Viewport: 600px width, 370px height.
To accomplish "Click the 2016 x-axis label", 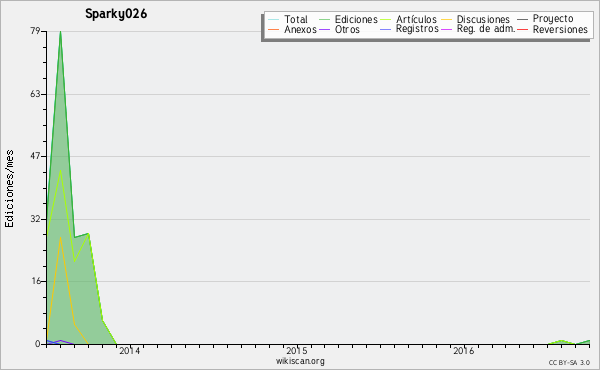I will tap(464, 351).
